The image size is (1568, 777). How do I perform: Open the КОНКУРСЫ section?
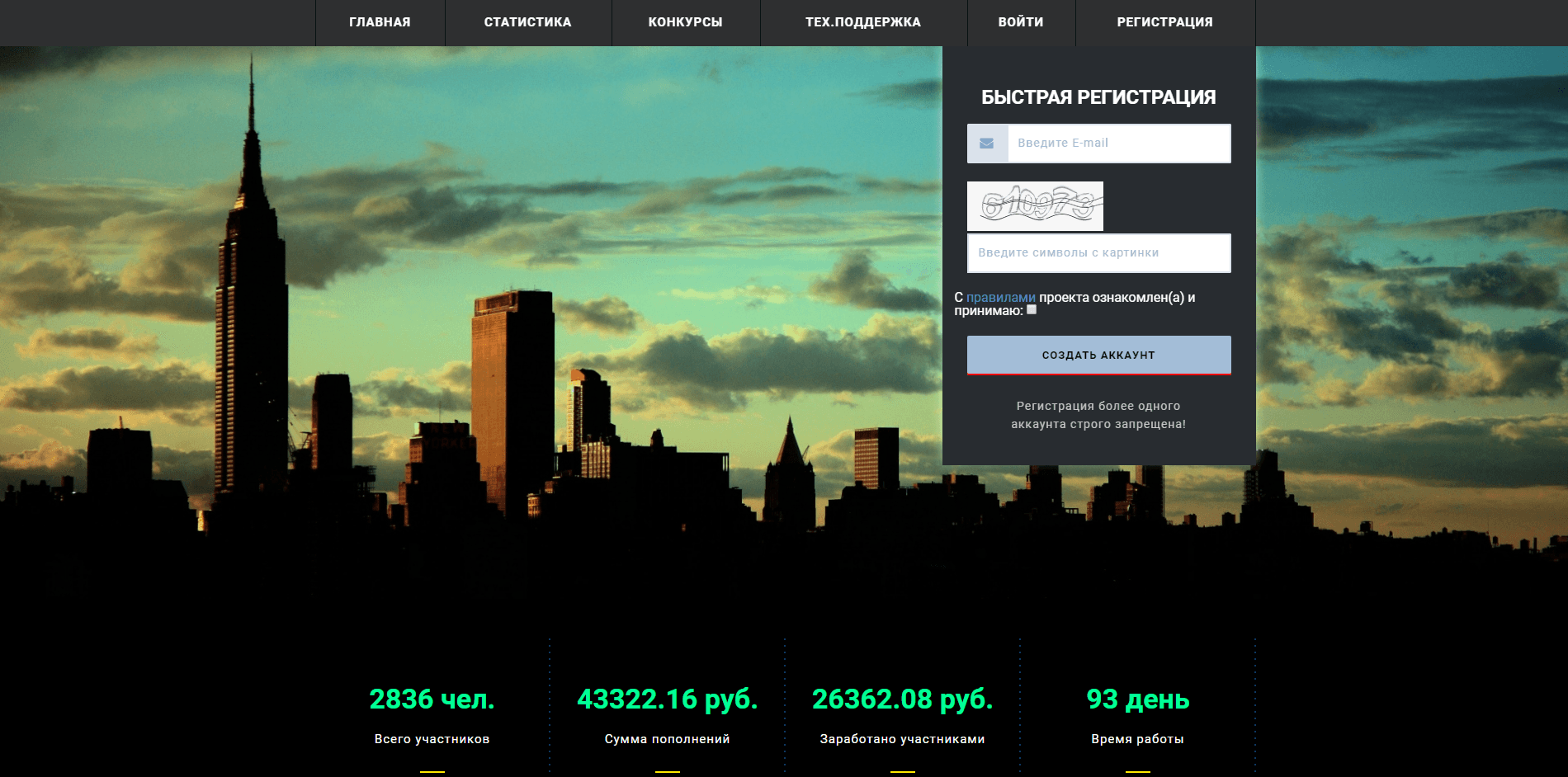[x=685, y=22]
